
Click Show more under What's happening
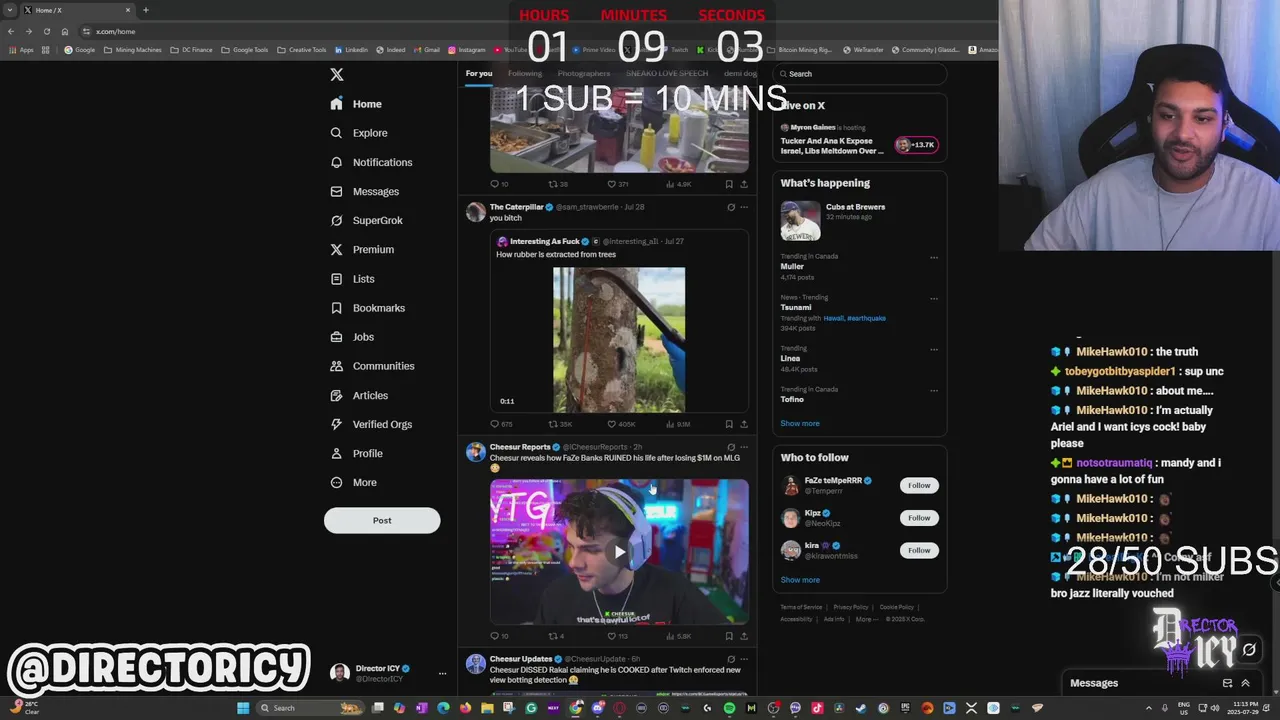pyautogui.click(x=800, y=423)
